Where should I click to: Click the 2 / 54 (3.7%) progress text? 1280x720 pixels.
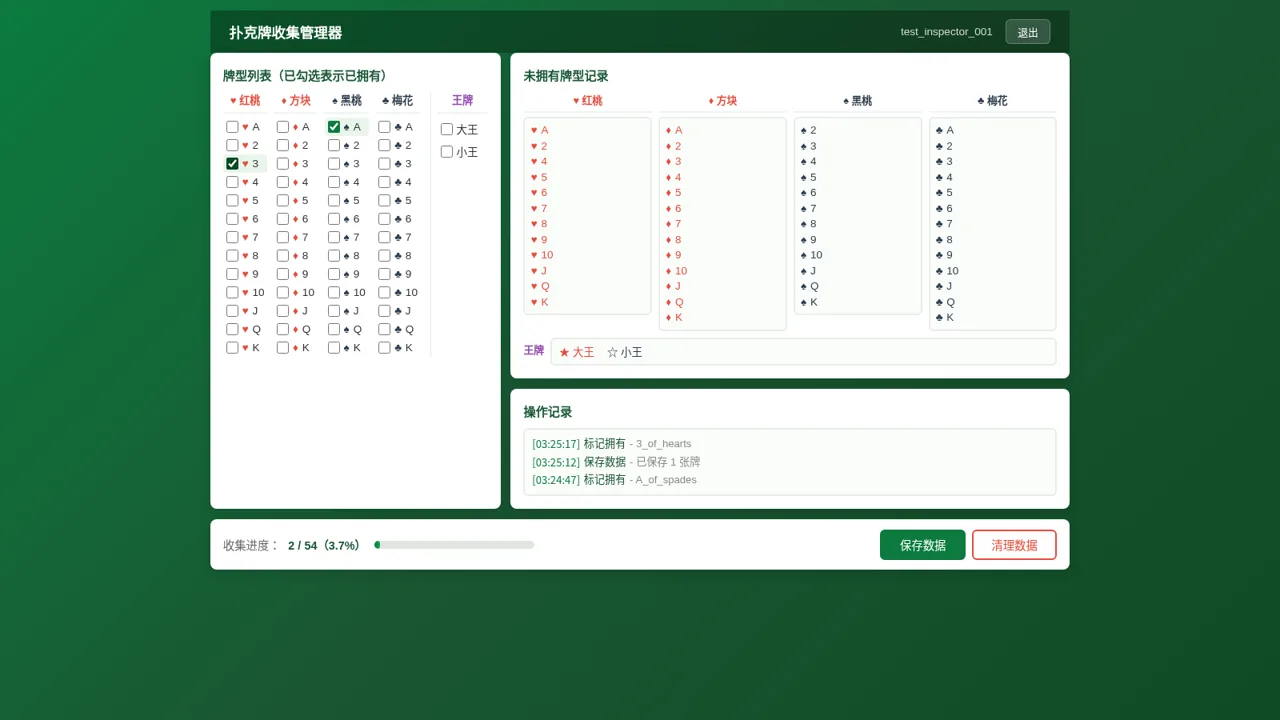(x=324, y=545)
